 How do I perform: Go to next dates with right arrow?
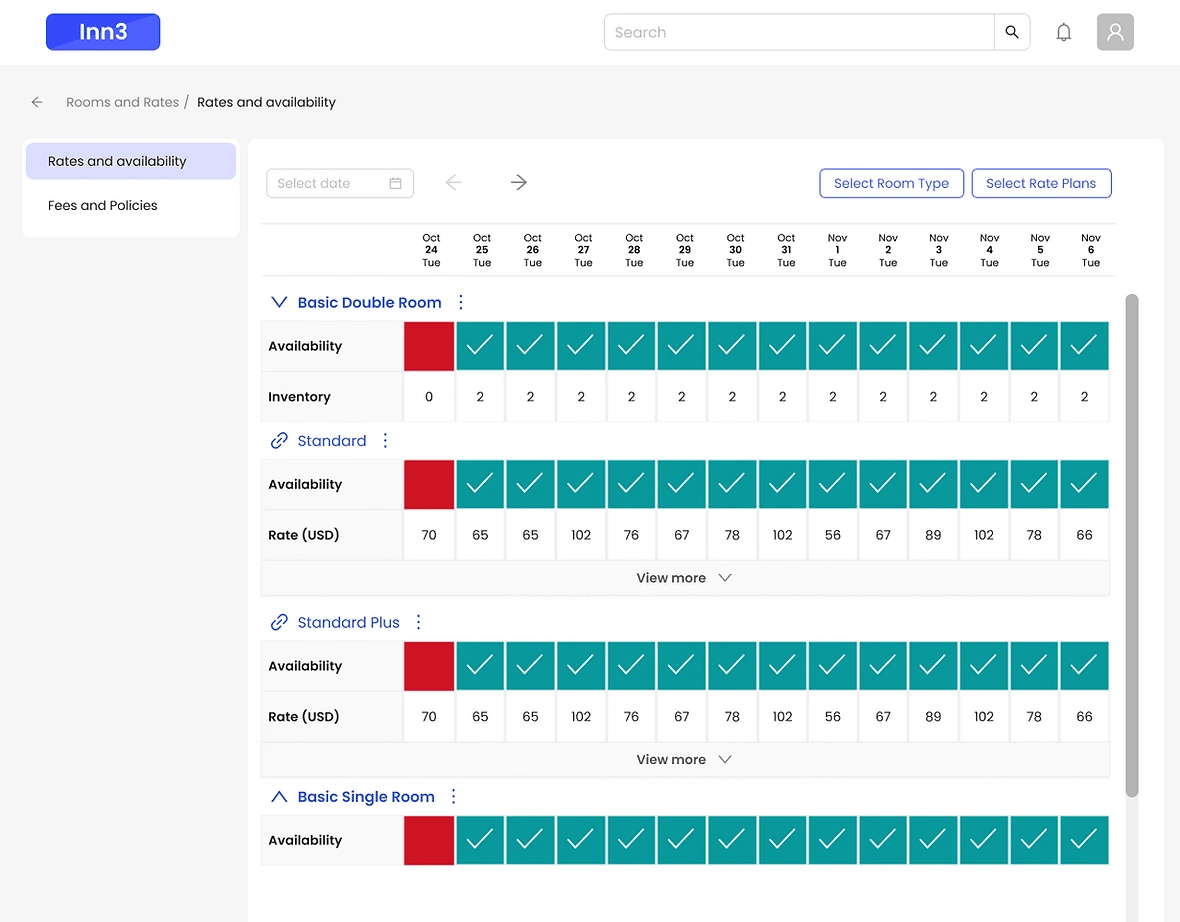[x=518, y=182]
